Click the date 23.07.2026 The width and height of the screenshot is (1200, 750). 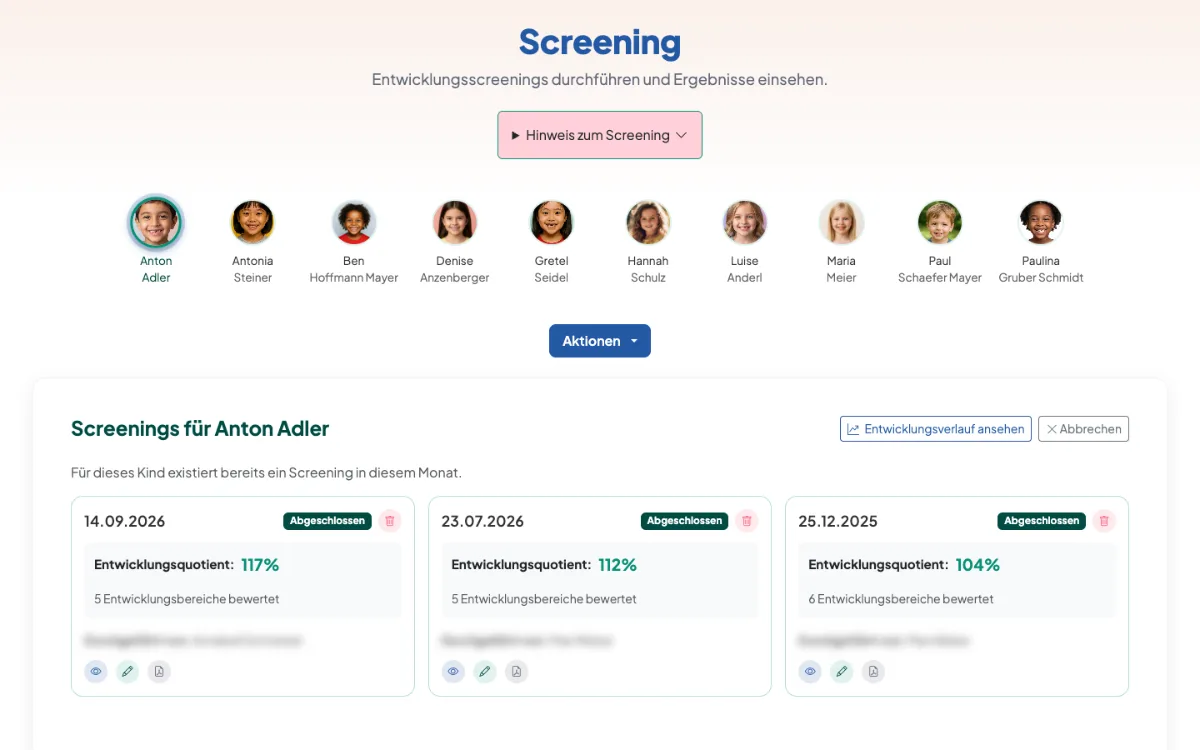coord(482,521)
